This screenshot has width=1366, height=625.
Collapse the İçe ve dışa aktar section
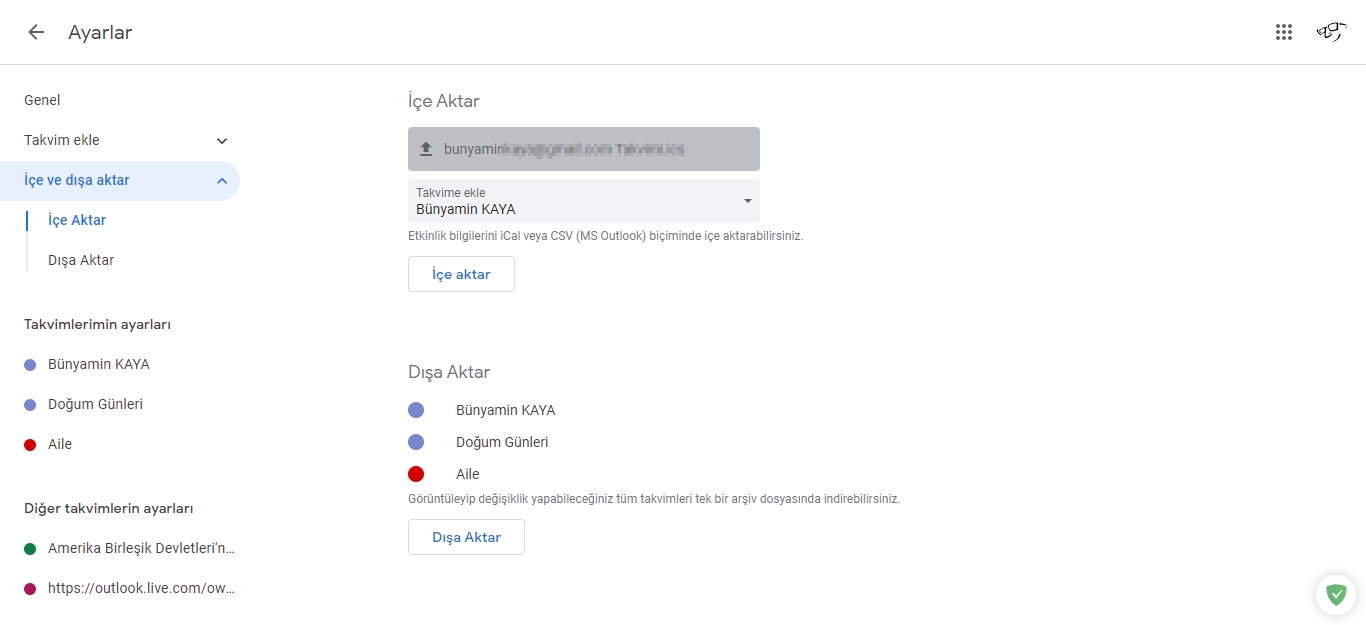(x=222, y=181)
